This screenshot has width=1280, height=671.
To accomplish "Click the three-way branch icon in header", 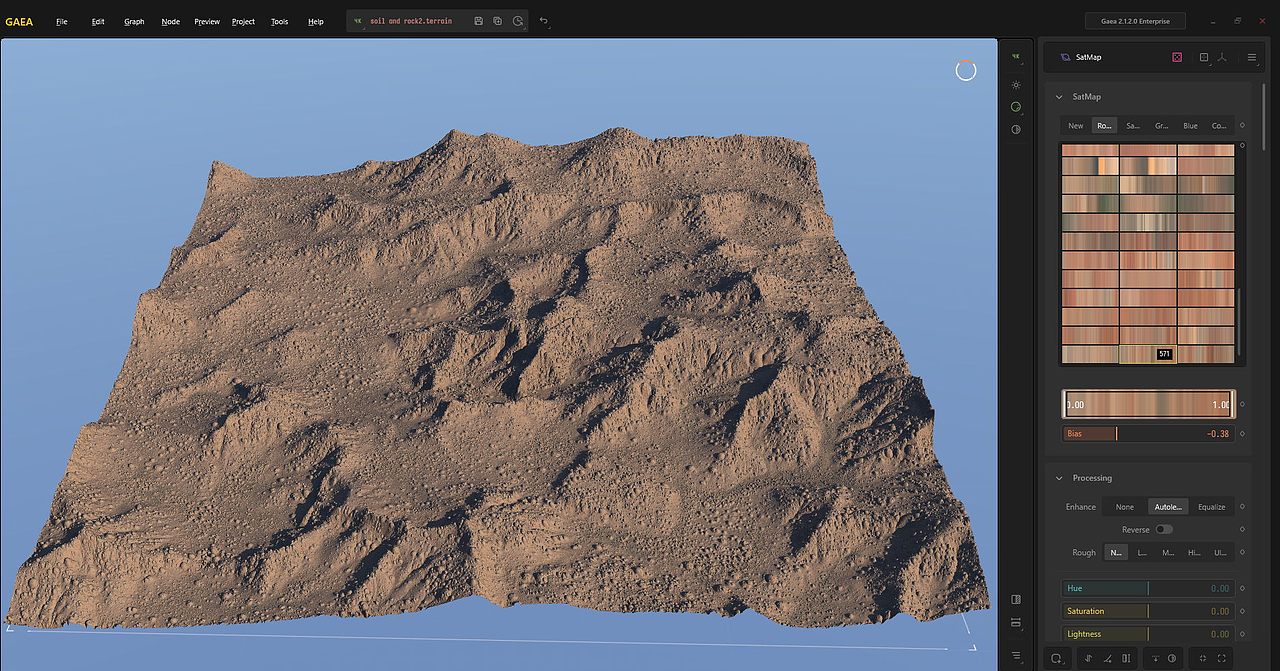I will point(1222,57).
